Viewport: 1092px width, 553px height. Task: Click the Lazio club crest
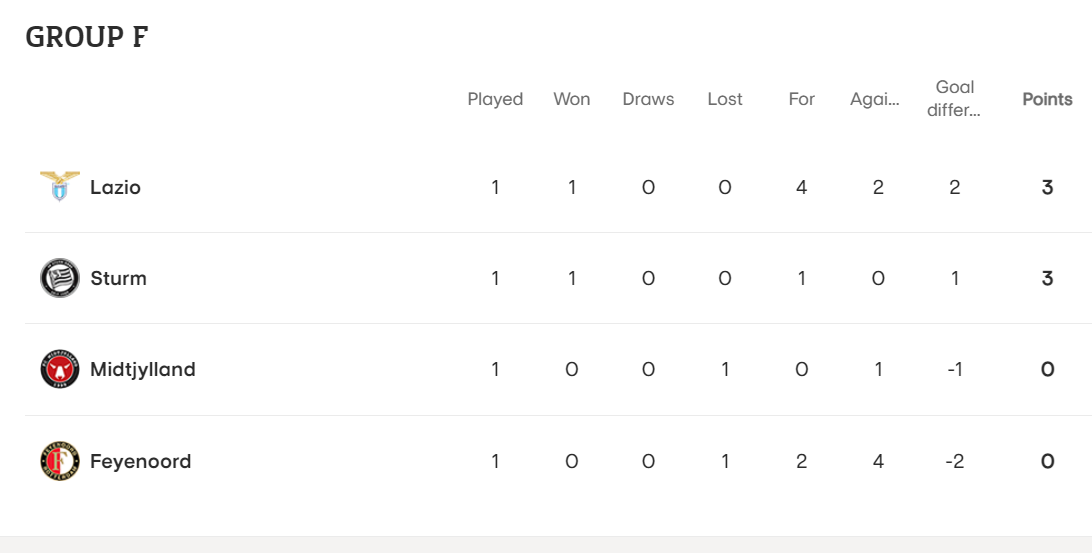click(x=60, y=187)
